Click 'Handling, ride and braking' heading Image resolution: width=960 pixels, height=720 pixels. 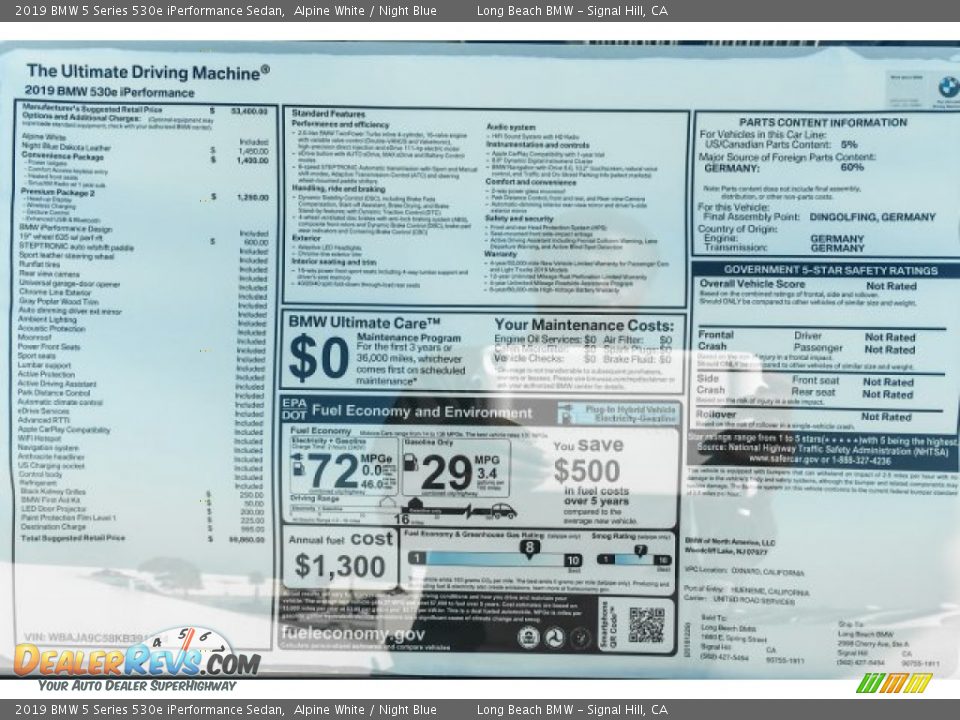[x=339, y=189]
